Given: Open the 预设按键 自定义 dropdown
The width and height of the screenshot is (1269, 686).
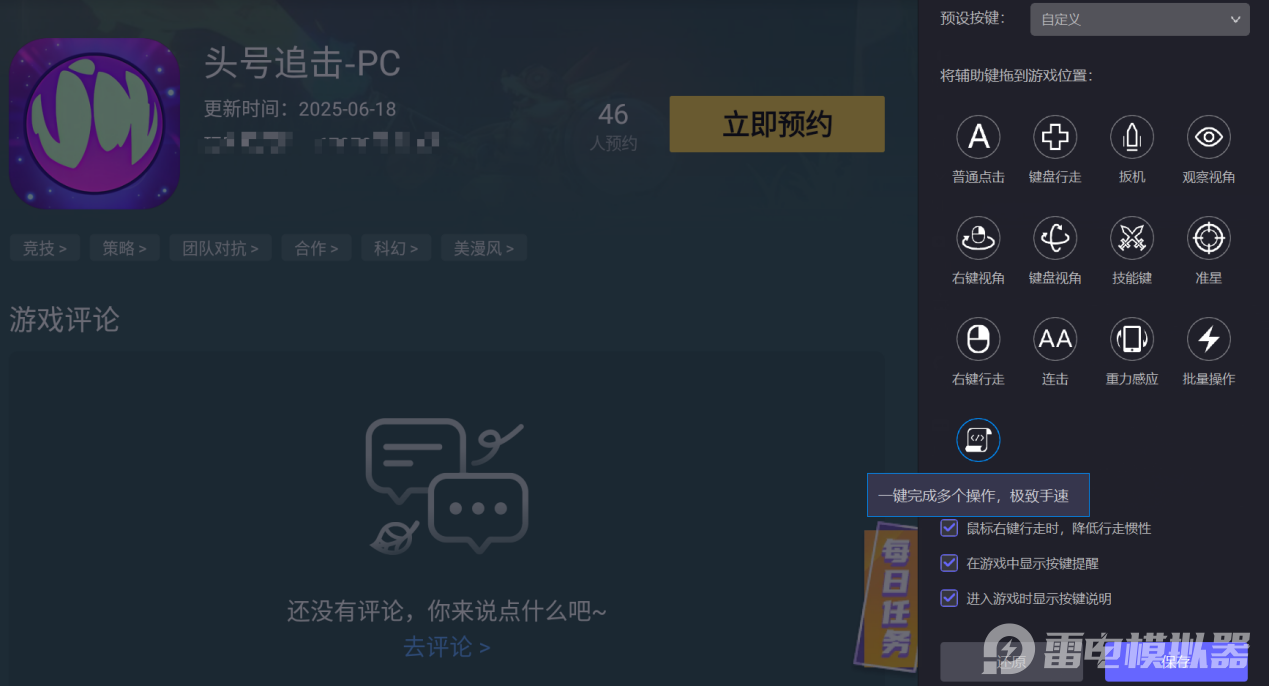Looking at the screenshot, I should [1139, 19].
